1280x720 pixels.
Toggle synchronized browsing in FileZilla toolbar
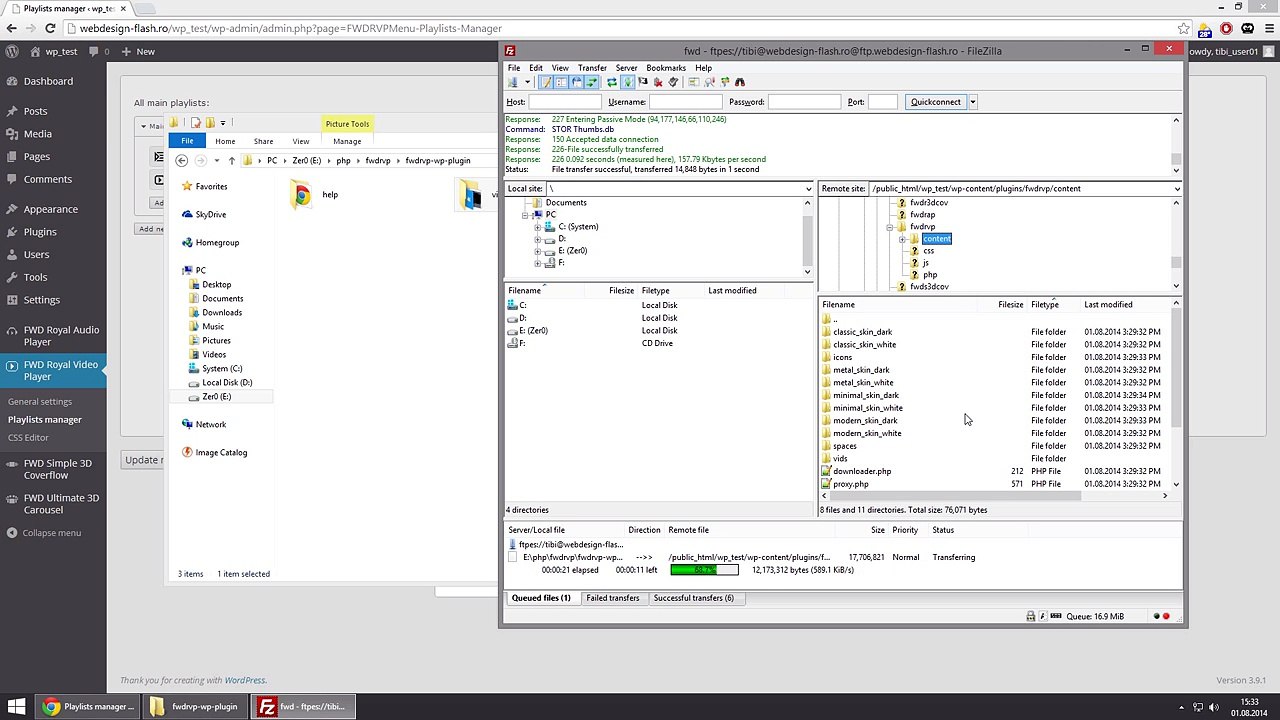(x=724, y=82)
